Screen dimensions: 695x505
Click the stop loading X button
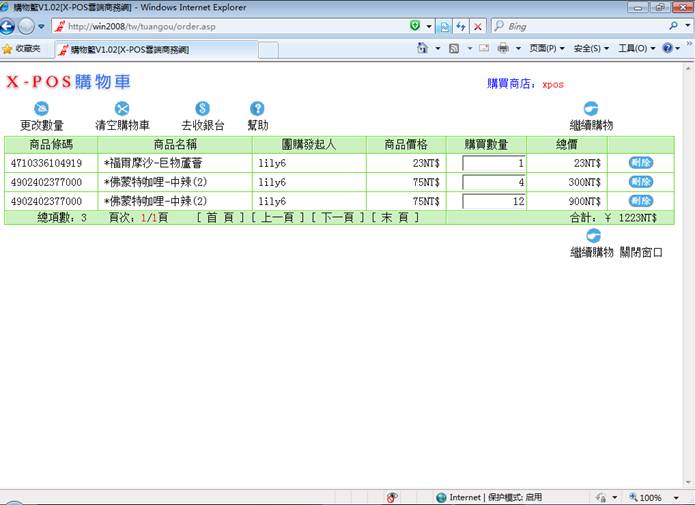tap(478, 27)
